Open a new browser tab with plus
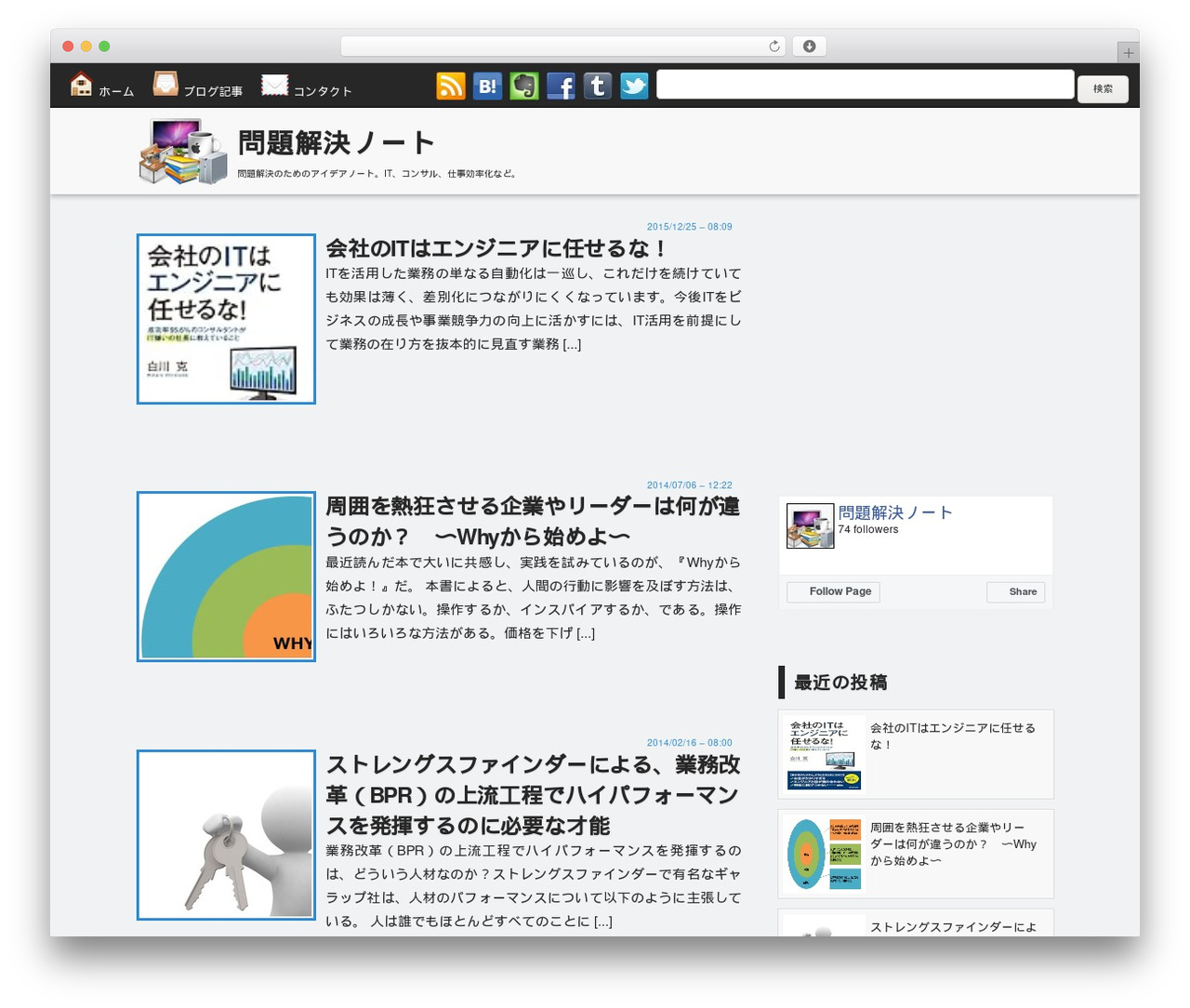Viewport: 1190px width, 1008px height. pyautogui.click(x=1128, y=53)
